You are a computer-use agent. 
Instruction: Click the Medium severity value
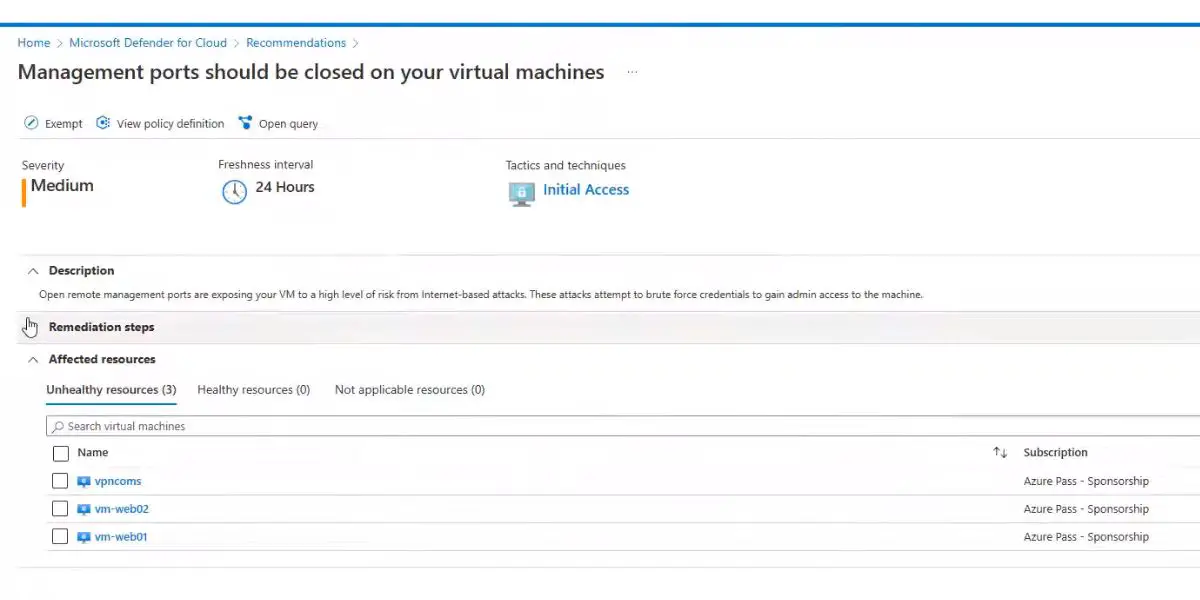62,186
